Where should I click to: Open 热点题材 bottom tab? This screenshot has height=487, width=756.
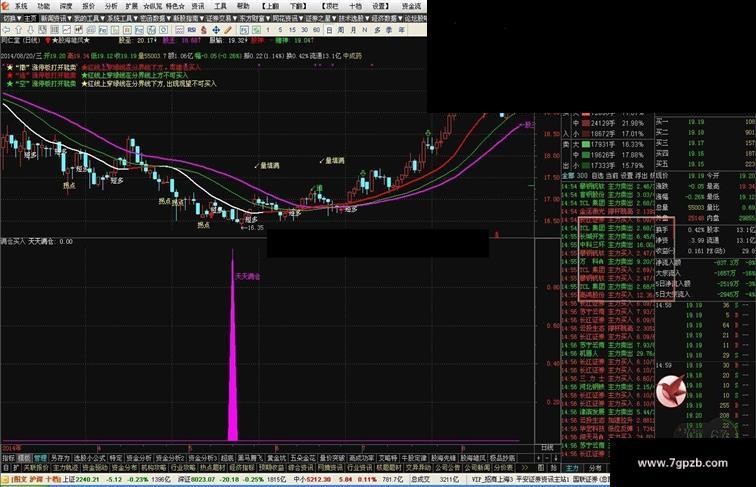pyautogui.click(x=213, y=468)
